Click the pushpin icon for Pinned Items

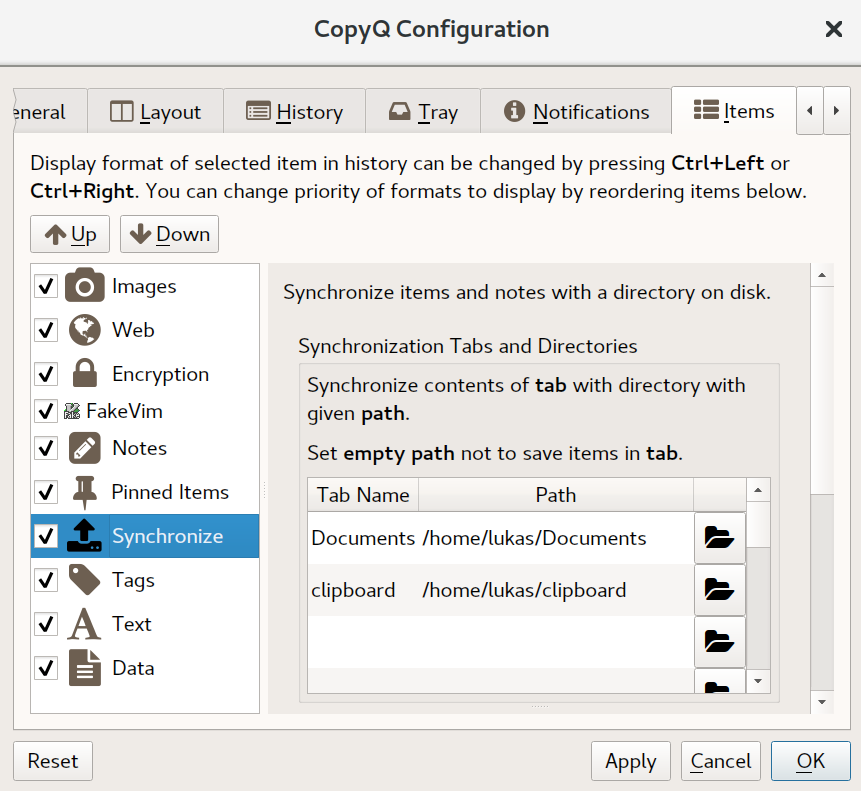(84, 492)
